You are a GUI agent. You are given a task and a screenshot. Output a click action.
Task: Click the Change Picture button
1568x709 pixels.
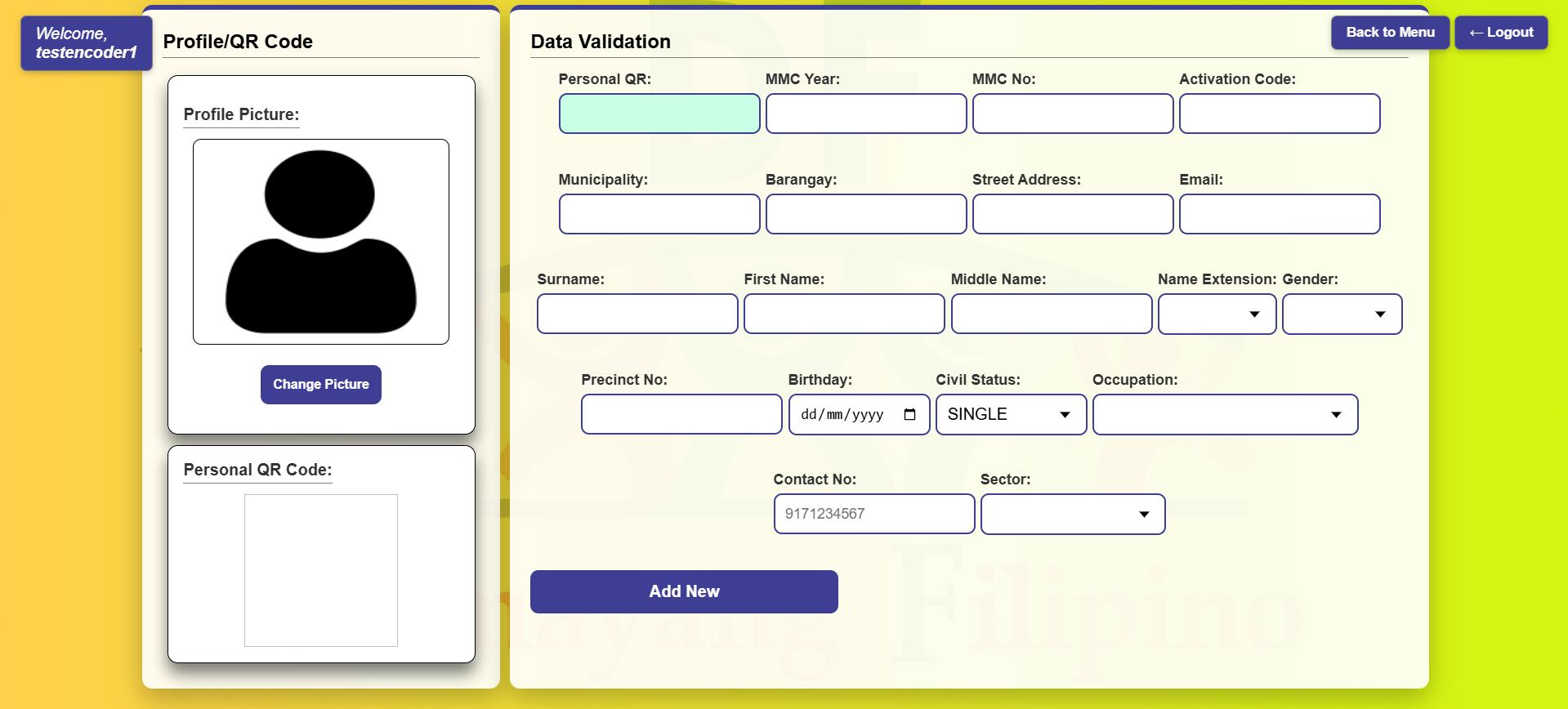click(x=321, y=385)
